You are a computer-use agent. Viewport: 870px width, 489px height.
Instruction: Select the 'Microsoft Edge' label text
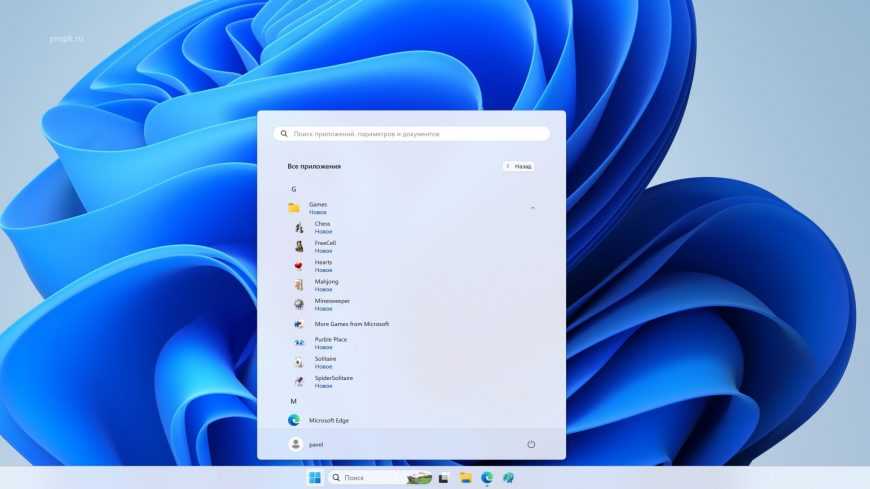click(x=329, y=420)
